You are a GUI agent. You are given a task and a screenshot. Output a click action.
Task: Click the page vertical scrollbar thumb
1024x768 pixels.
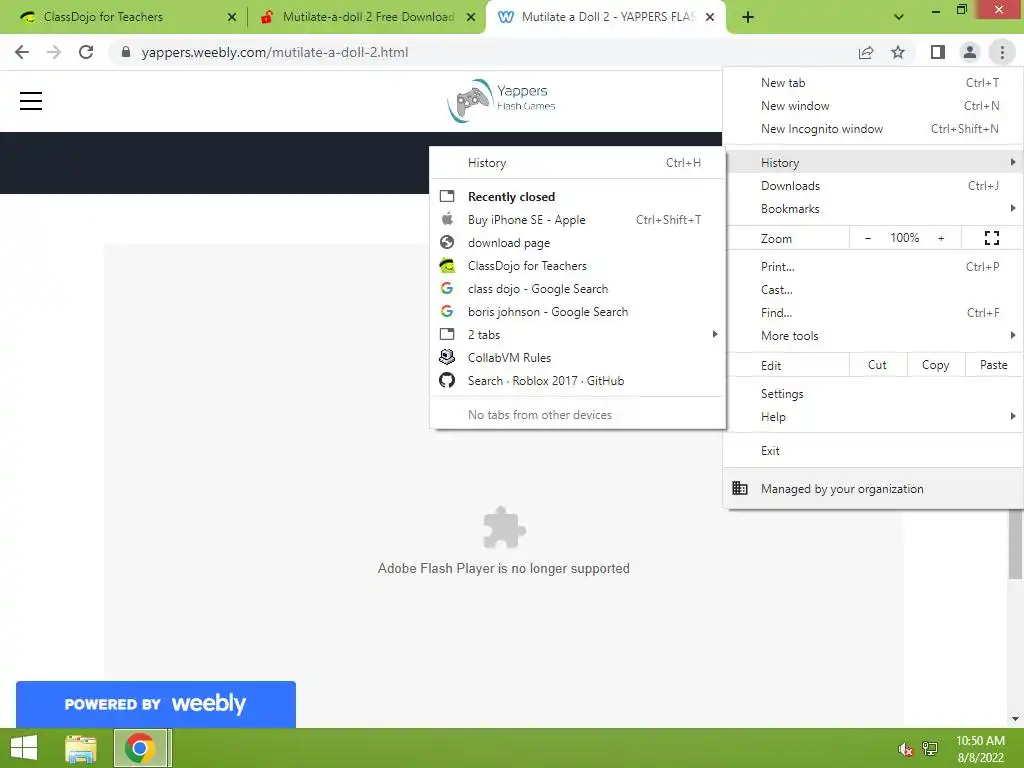1016,543
